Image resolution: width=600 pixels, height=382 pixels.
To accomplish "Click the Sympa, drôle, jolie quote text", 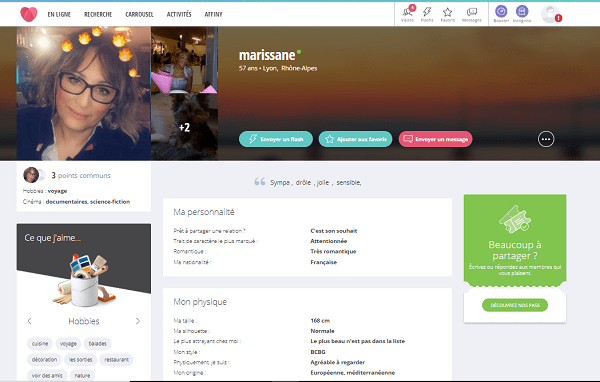I will [x=316, y=183].
